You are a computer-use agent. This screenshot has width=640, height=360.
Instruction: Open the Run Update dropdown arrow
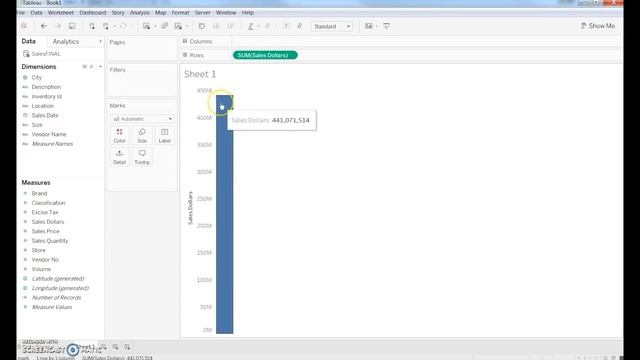[x=131, y=27]
